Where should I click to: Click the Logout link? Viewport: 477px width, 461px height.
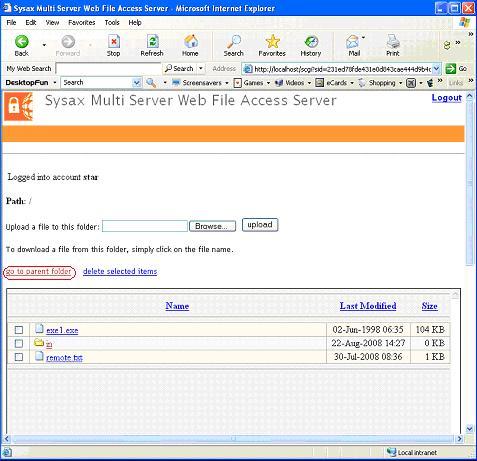(x=447, y=98)
